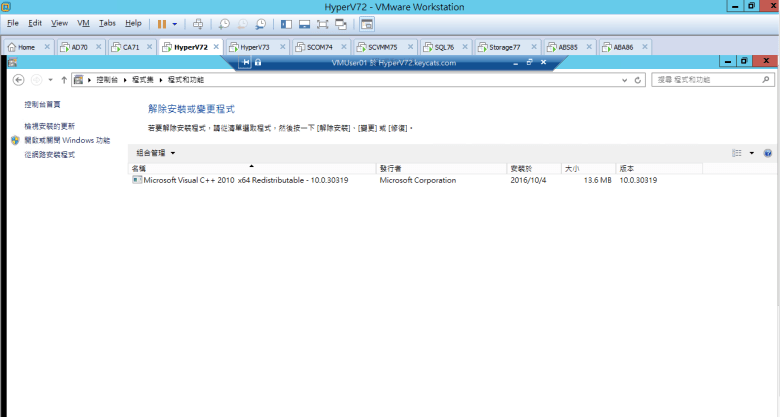Pin the remote connection bar

(x=246, y=62)
